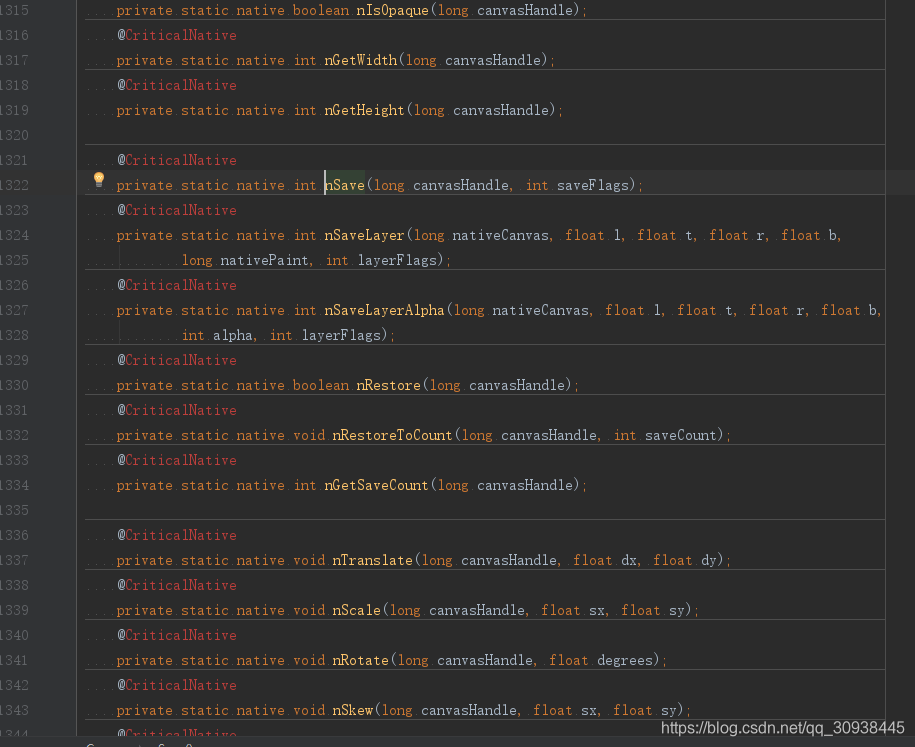Click @CriticalNative annotation on line 1316

pyautogui.click(x=177, y=36)
